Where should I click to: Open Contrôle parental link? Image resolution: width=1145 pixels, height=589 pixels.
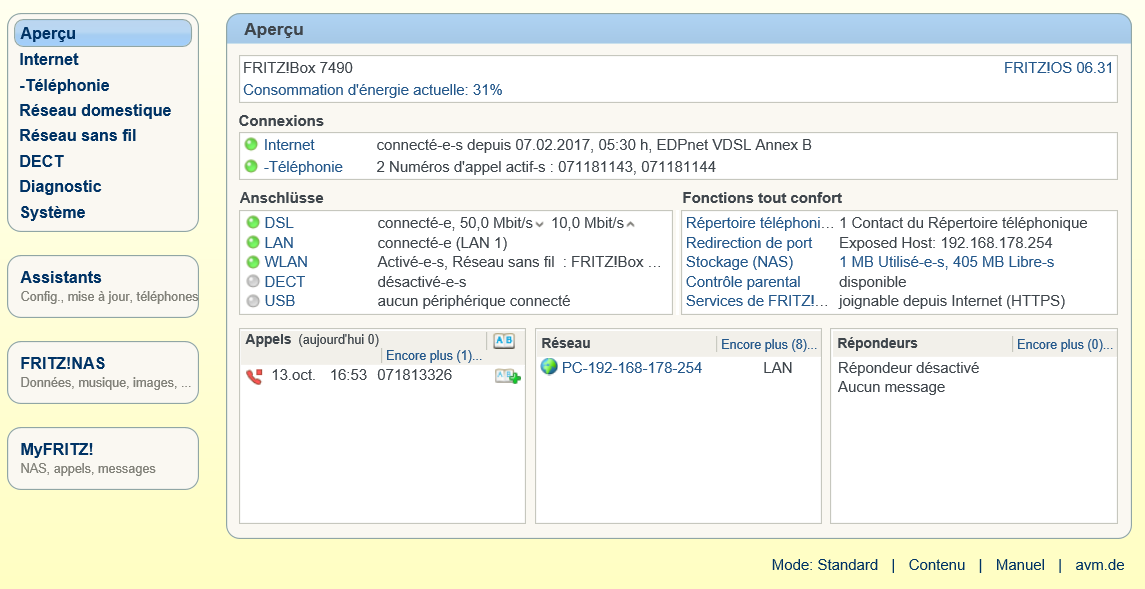[743, 281]
